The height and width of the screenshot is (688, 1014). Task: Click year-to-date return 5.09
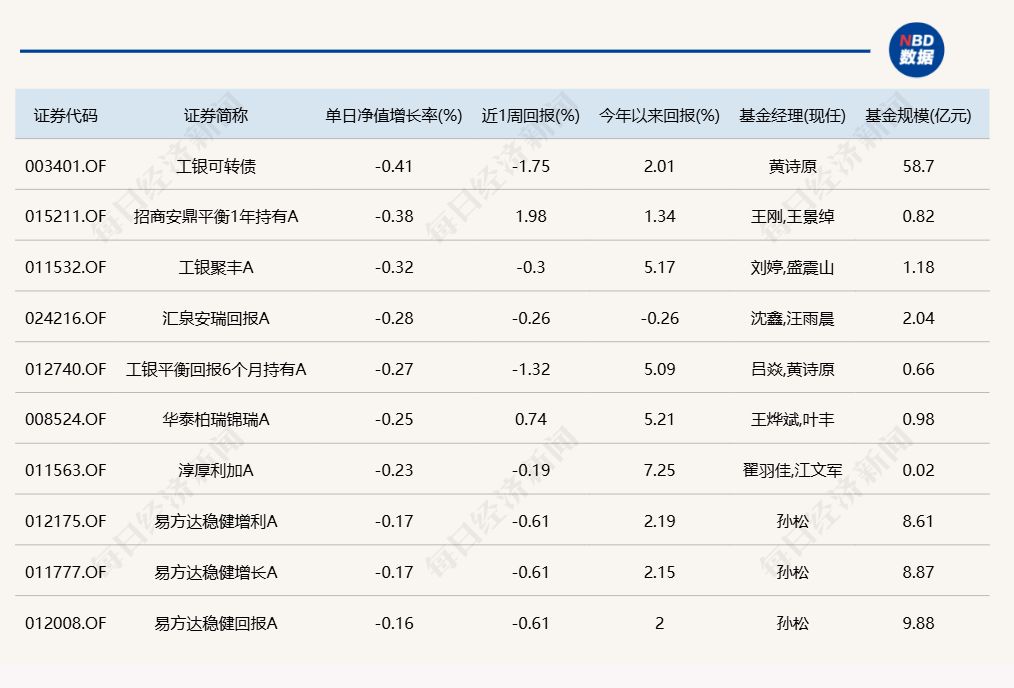660,369
